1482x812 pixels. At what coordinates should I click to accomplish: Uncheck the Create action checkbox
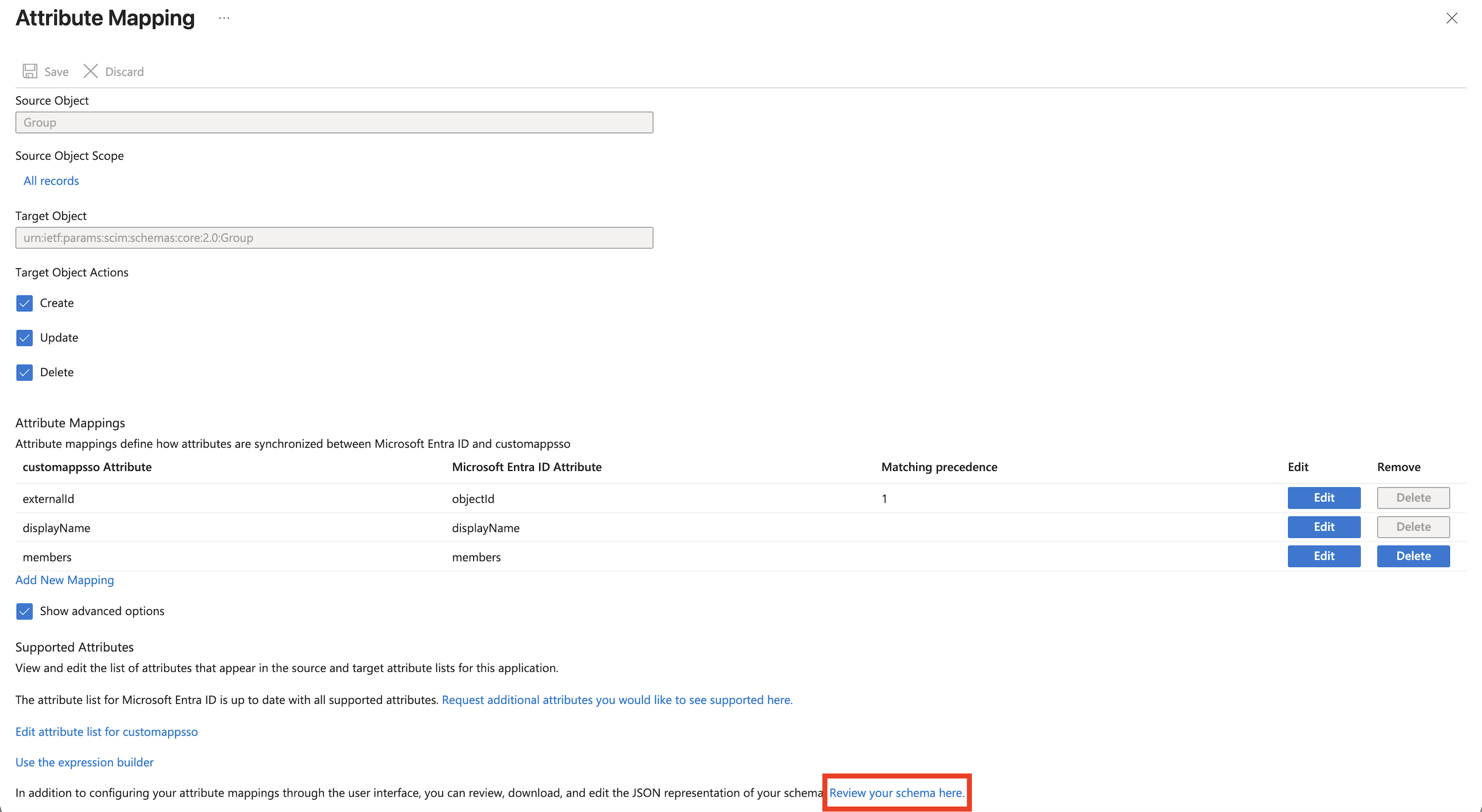[x=25, y=303]
